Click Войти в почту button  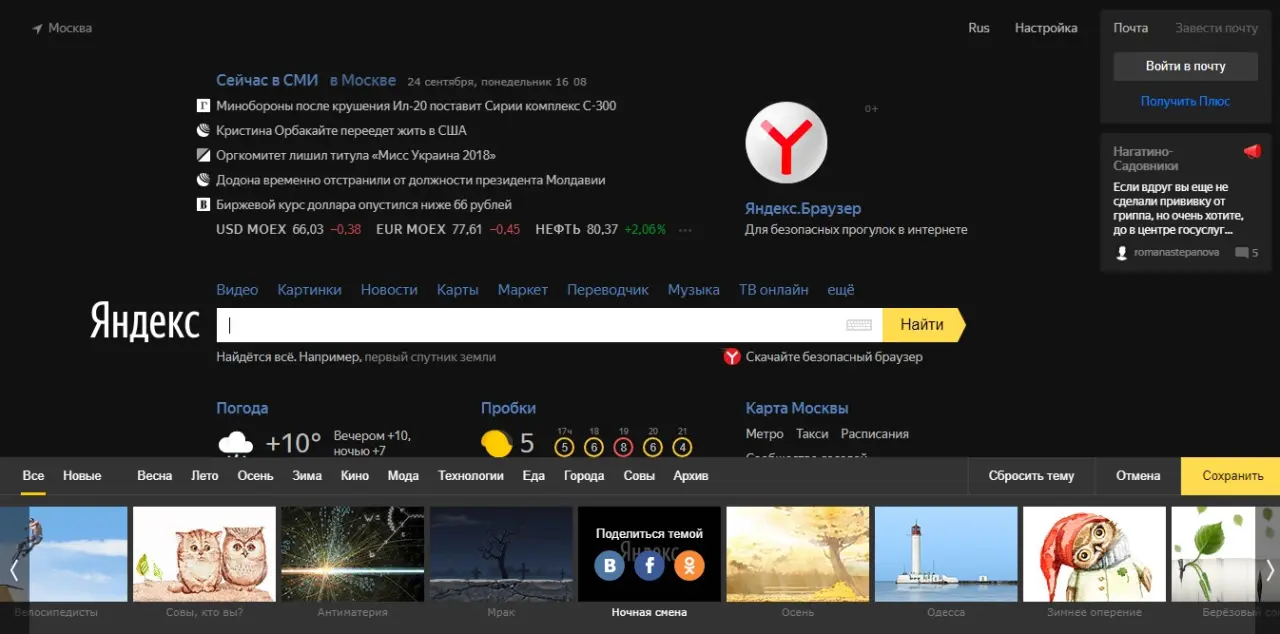(x=1185, y=66)
